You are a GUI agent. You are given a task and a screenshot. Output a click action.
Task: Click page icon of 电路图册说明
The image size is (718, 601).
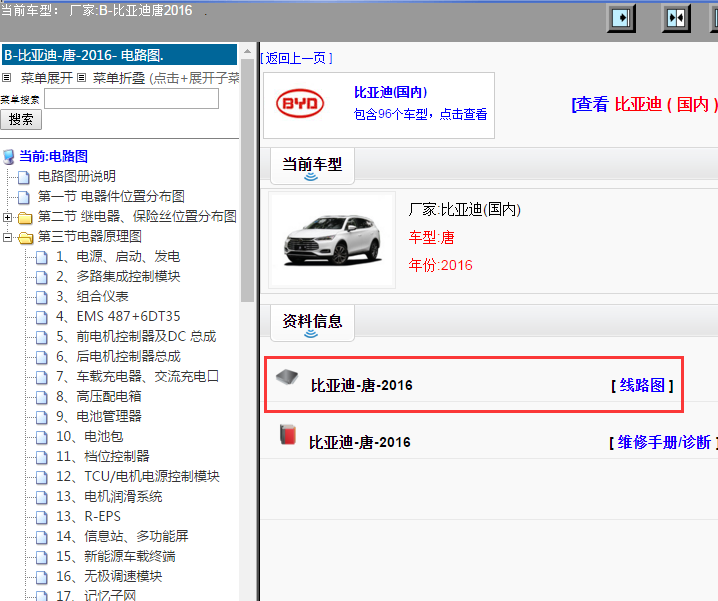[x=24, y=177]
